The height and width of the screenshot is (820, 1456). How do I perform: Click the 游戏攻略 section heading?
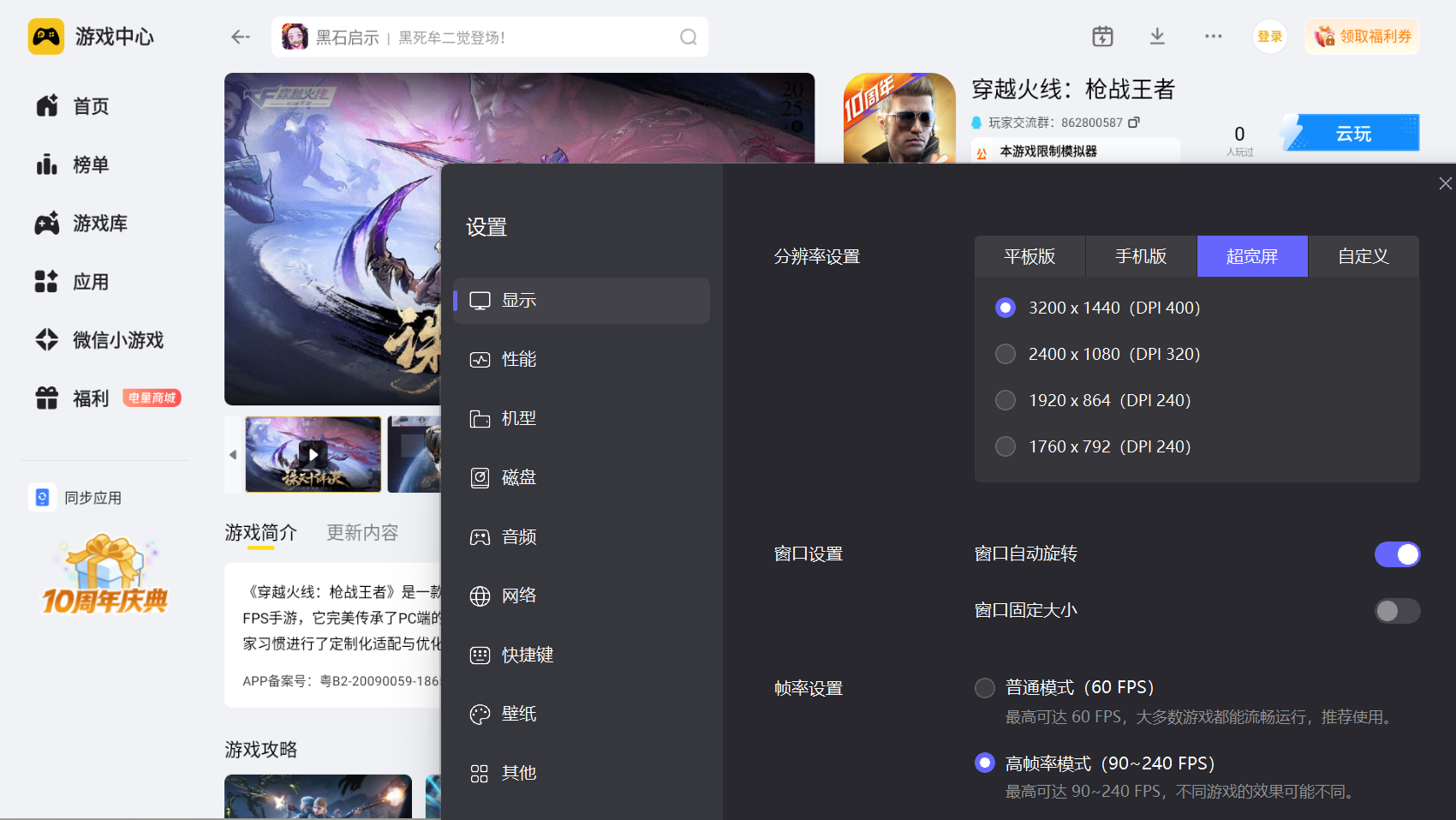tap(260, 749)
